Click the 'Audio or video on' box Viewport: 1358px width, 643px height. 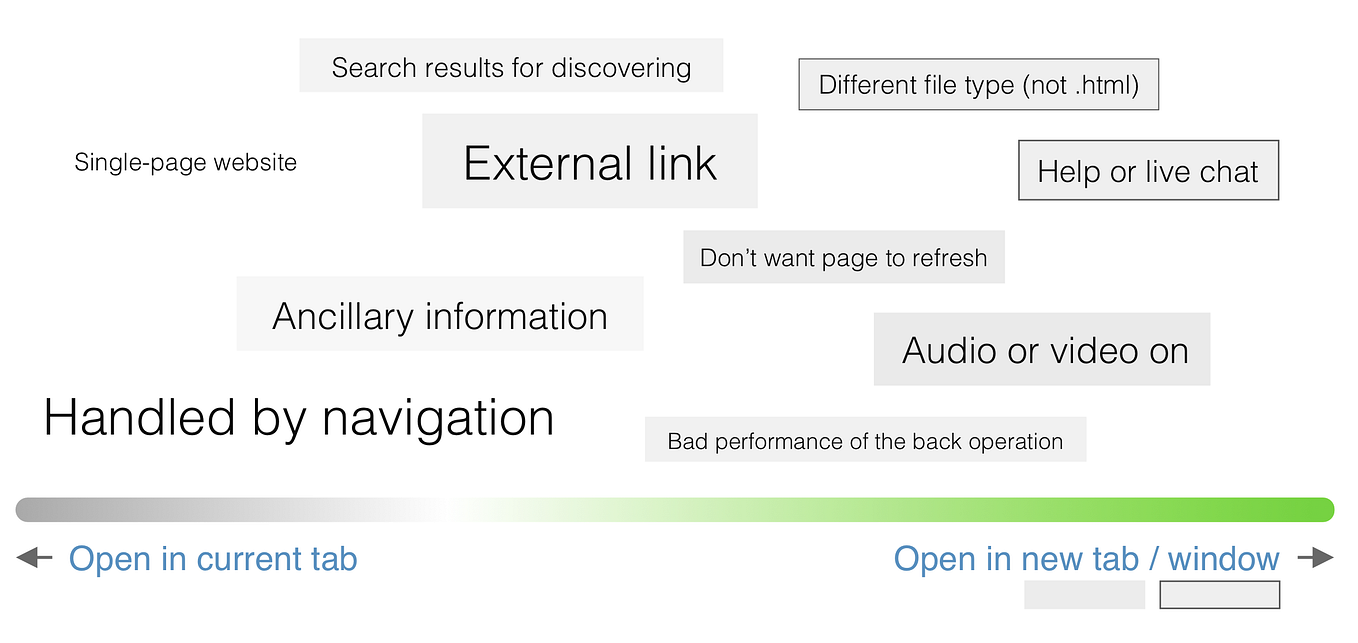(1042, 349)
